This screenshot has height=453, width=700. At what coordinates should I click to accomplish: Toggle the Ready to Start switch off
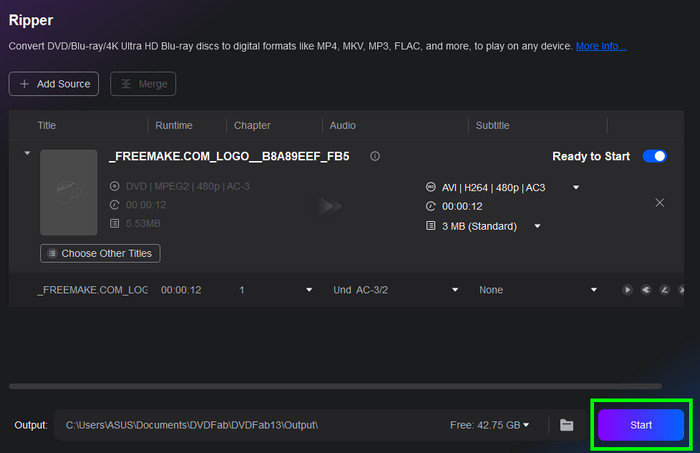654,156
